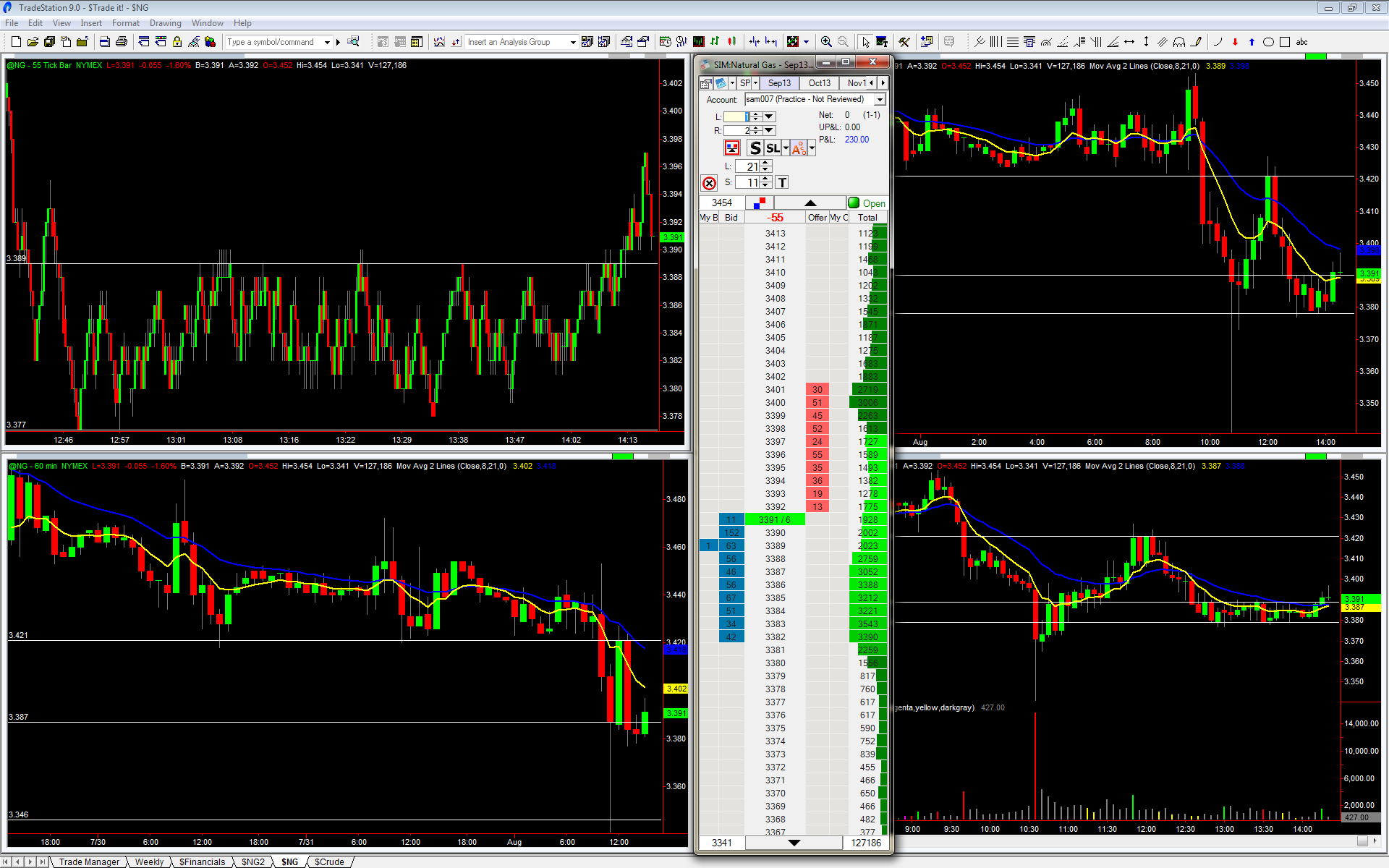Select the blue up arrow drawing tool
This screenshot has height=868, width=1389.
(1252, 42)
